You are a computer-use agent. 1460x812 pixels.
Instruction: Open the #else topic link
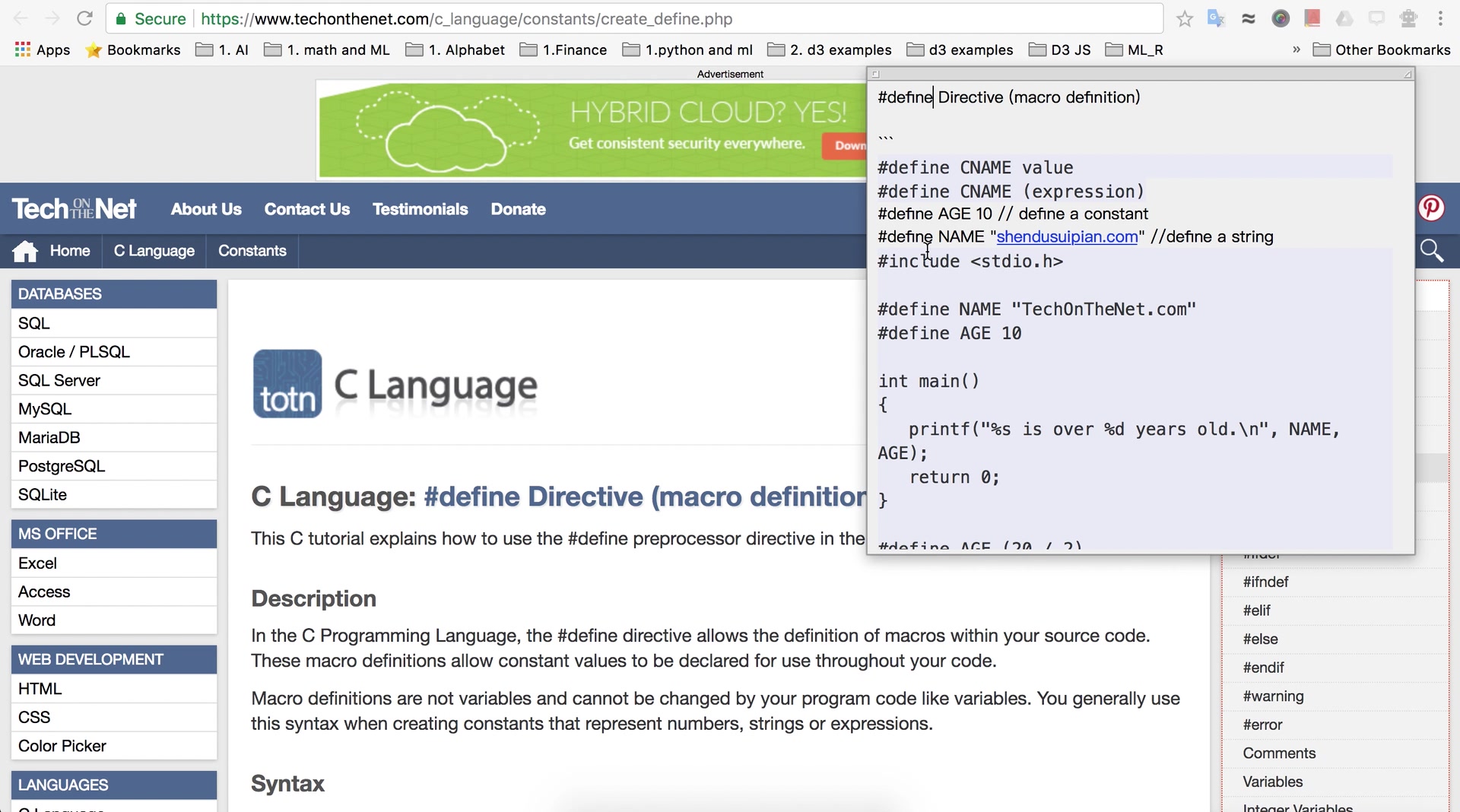click(1260, 639)
